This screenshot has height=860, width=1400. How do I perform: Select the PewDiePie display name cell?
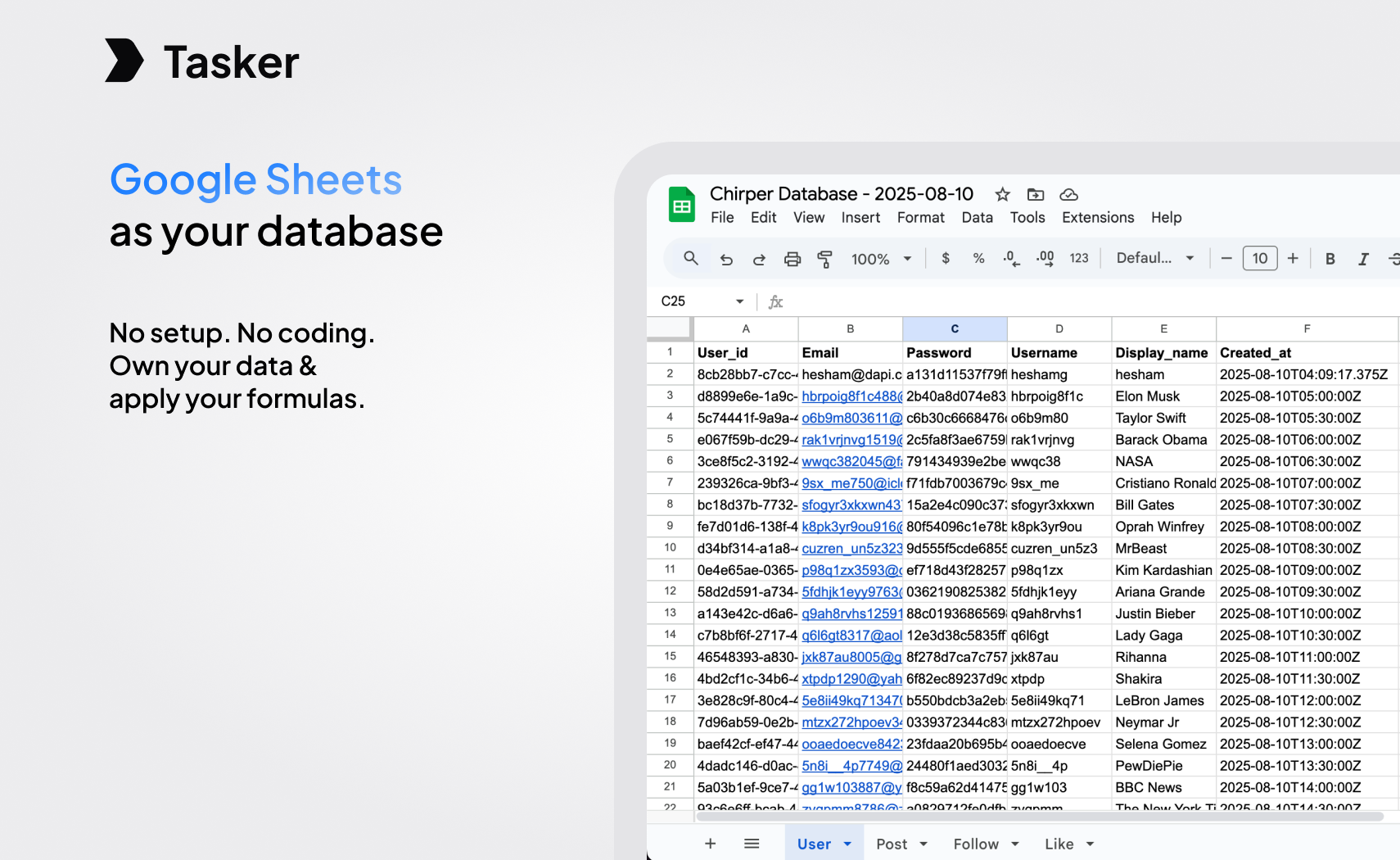pos(1163,766)
